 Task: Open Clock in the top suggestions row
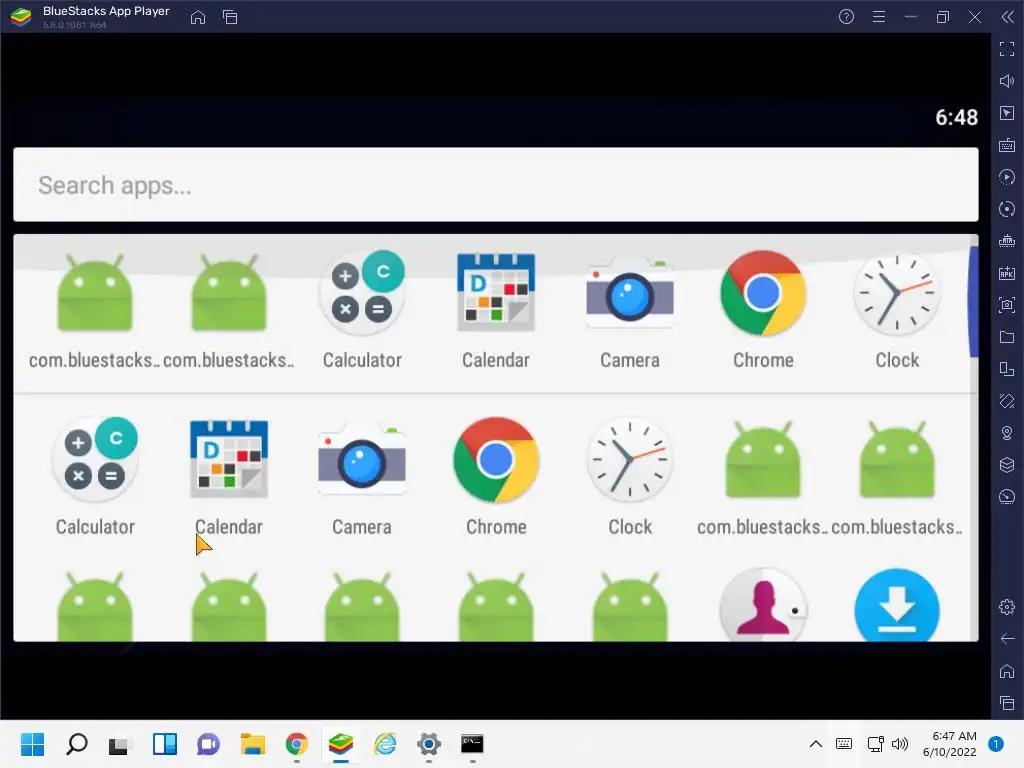coord(897,310)
